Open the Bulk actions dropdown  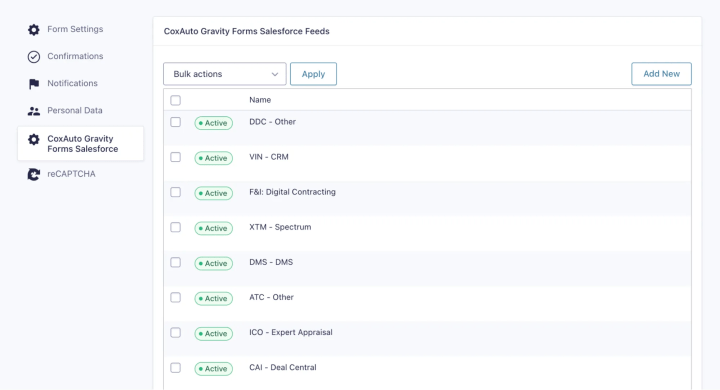click(x=225, y=74)
